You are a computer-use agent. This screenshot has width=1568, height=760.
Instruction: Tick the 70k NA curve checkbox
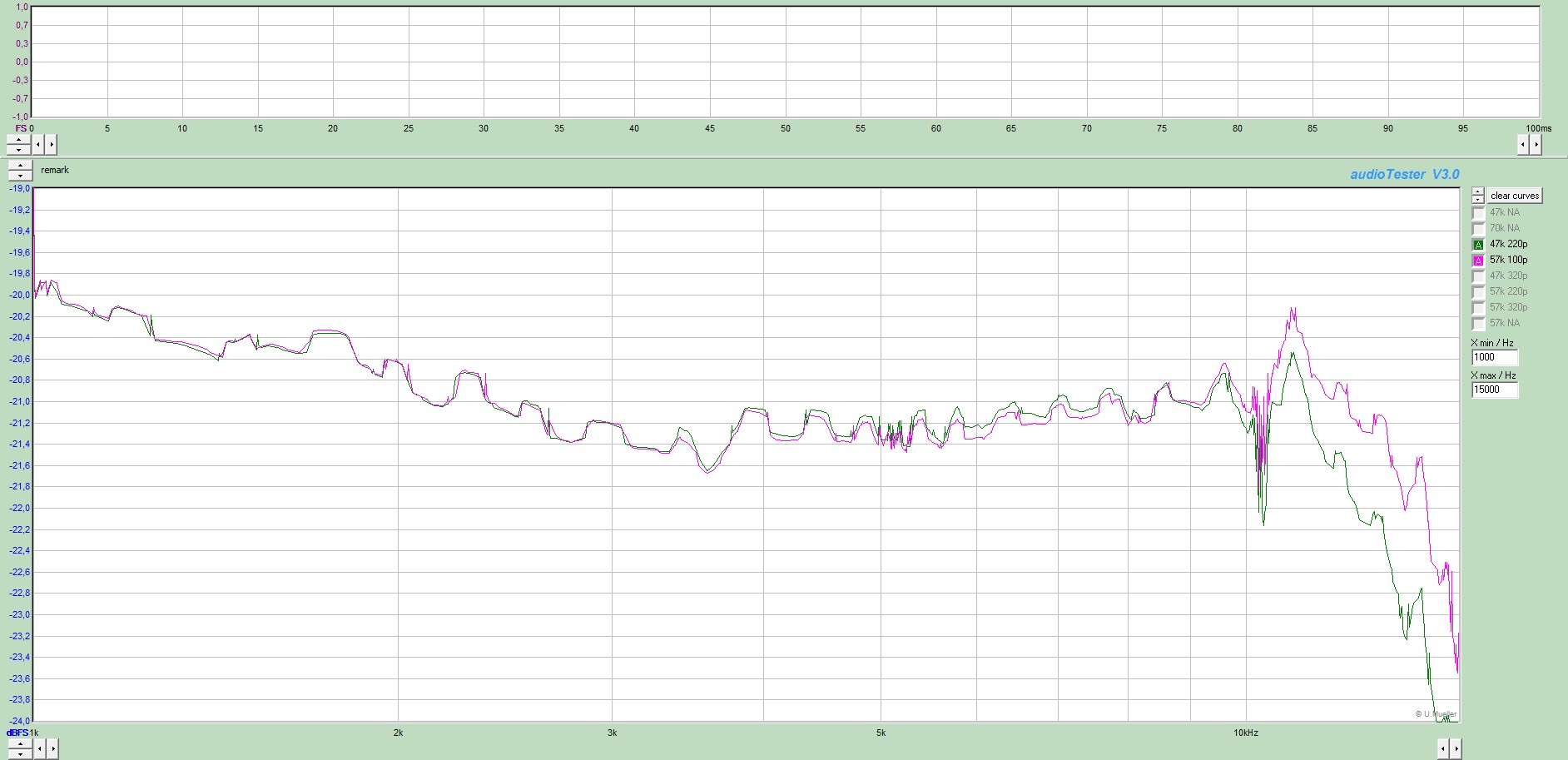[x=1478, y=229]
